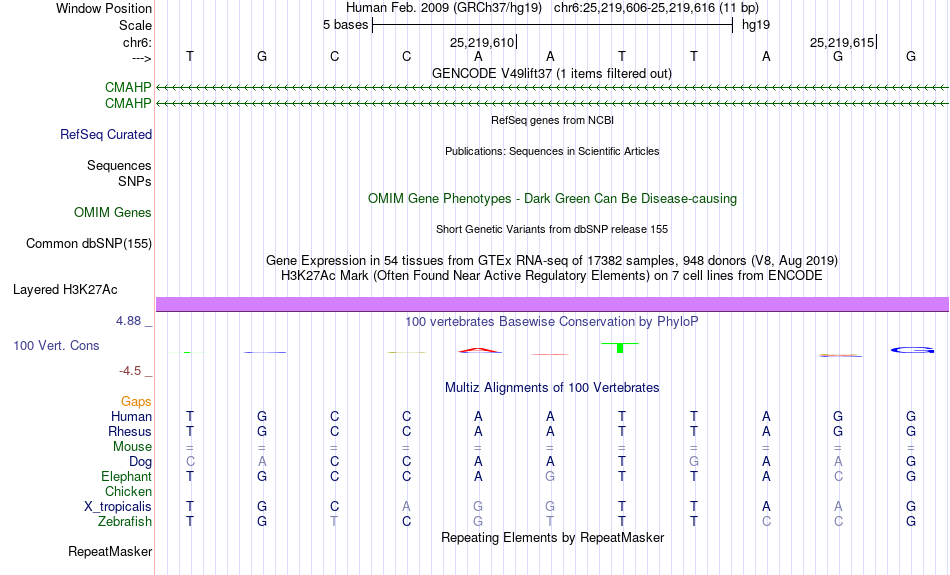Click the 'H3K27Ac Mark' ENCODE title line

552,276
